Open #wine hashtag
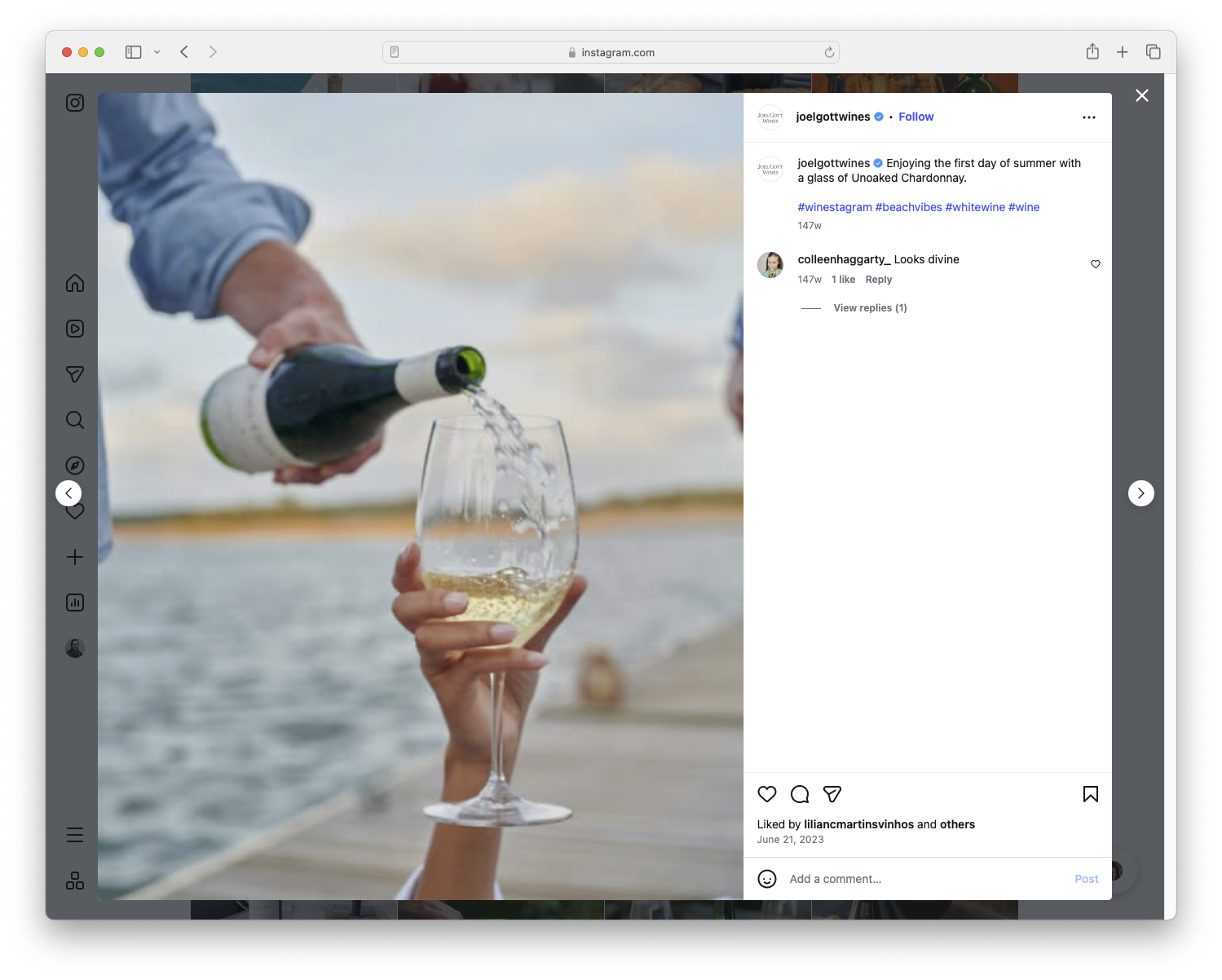The image size is (1222, 980). coord(1024,207)
